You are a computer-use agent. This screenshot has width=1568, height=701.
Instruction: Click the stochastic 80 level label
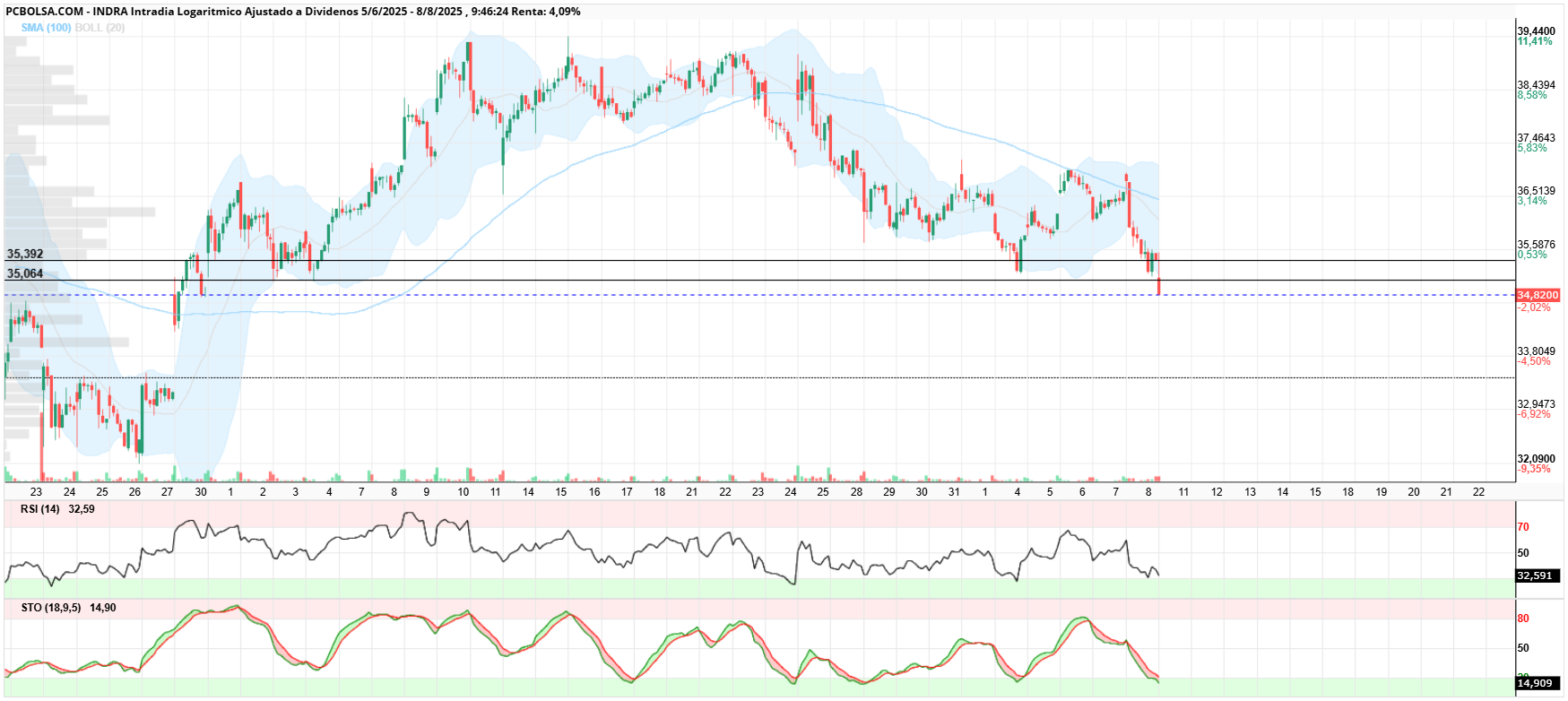point(1523,619)
